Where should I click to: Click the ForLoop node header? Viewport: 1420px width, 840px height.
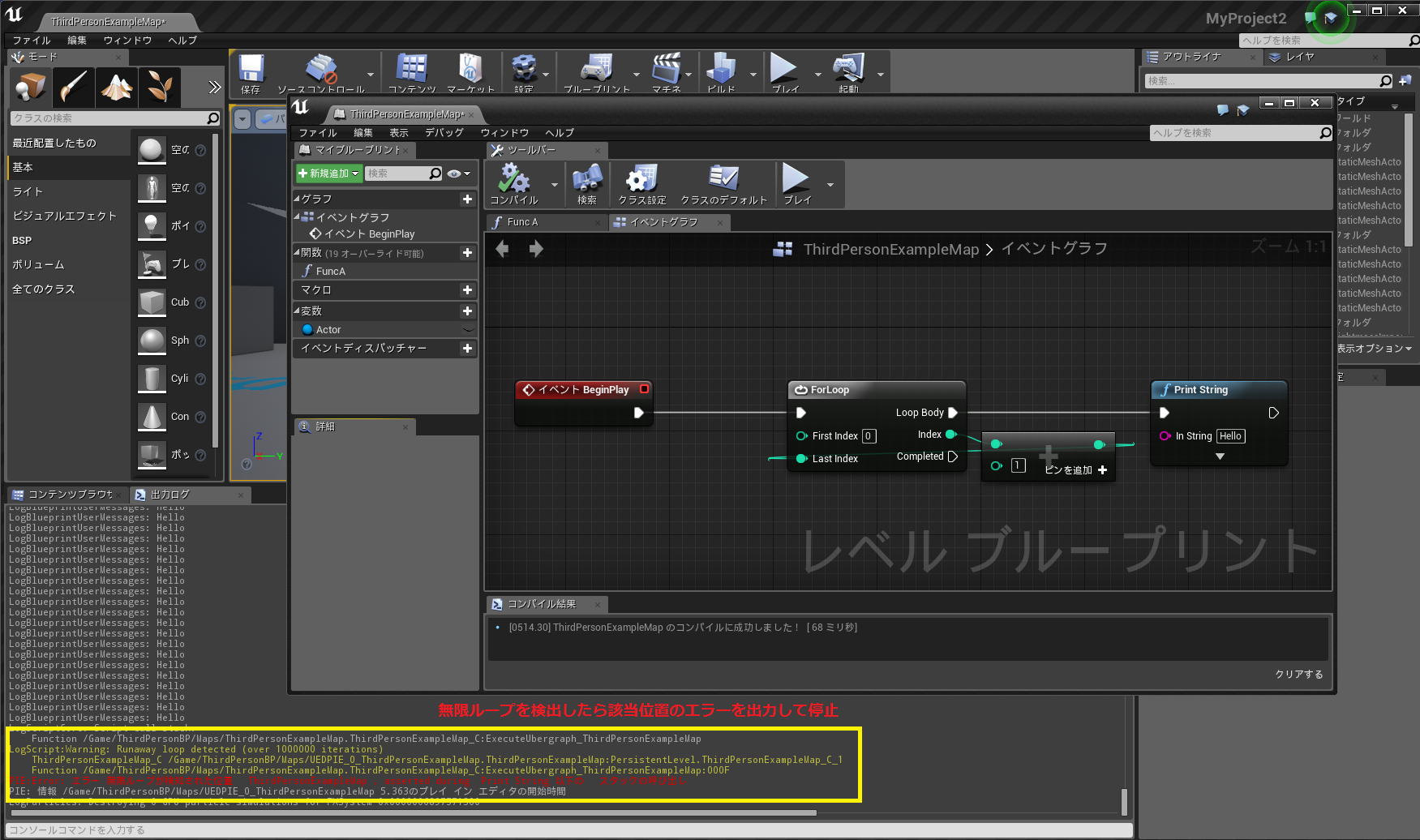point(877,390)
